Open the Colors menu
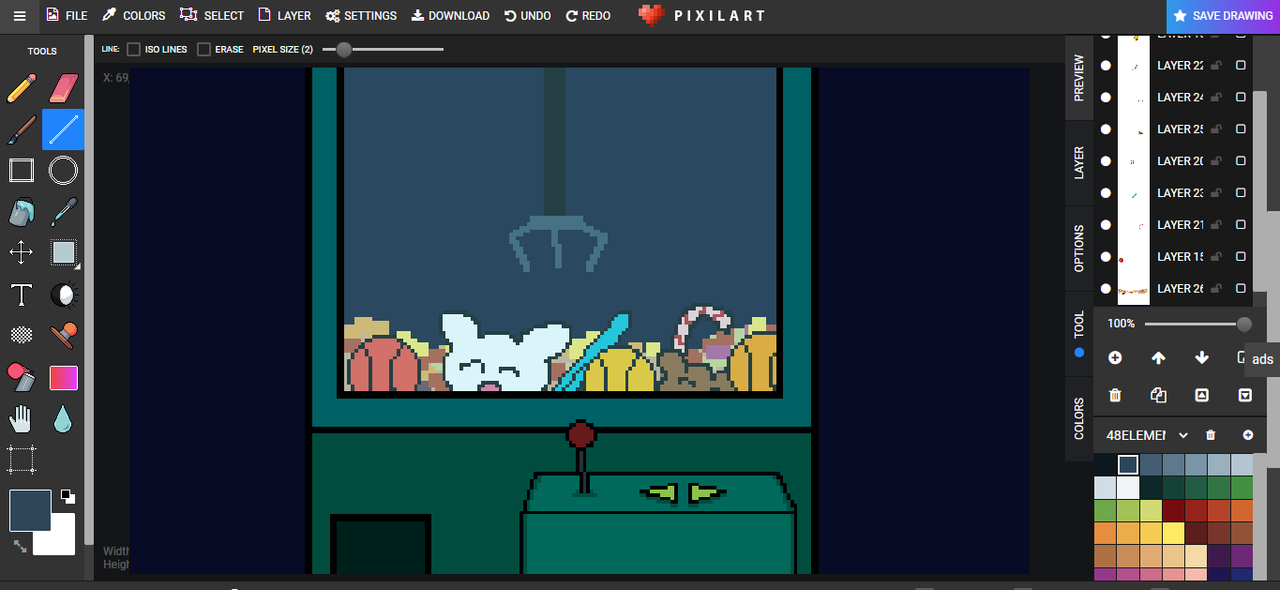Screen dimensions: 1280x590 coord(134,16)
